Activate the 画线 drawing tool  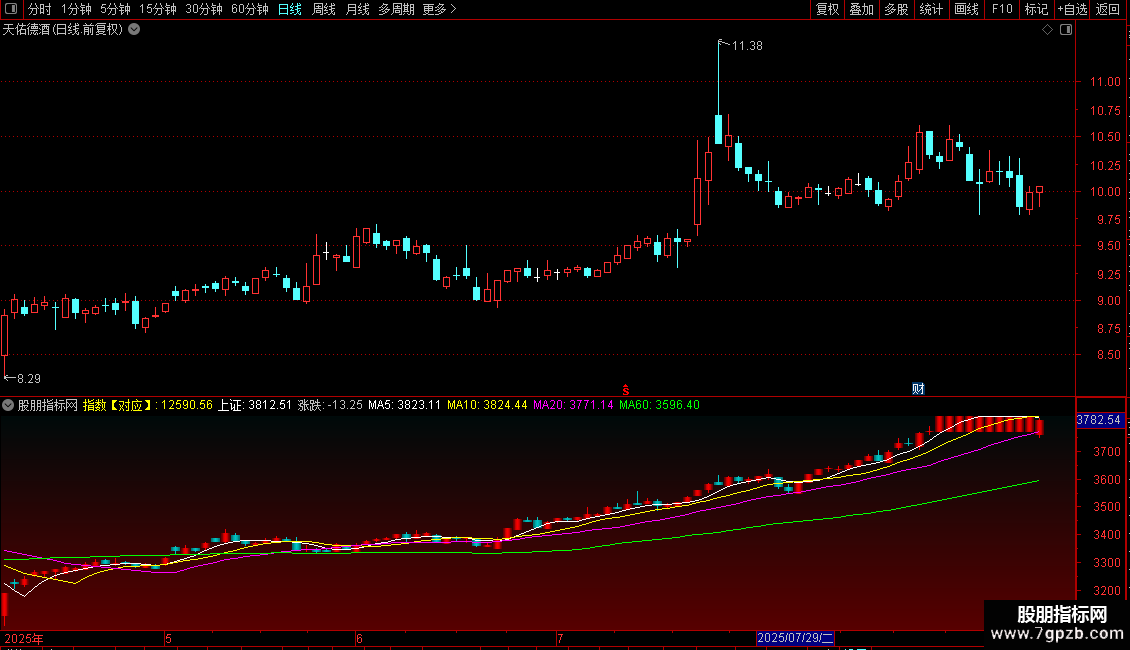pos(966,9)
